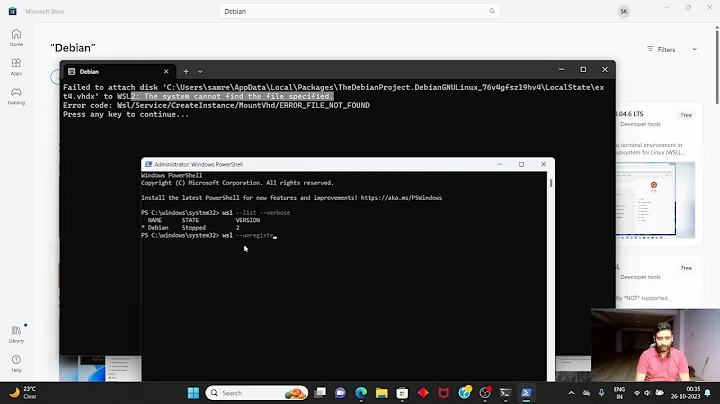Minimize the Administrator PowerShell window
Viewport: 720px width, 404px height.
[500, 164]
